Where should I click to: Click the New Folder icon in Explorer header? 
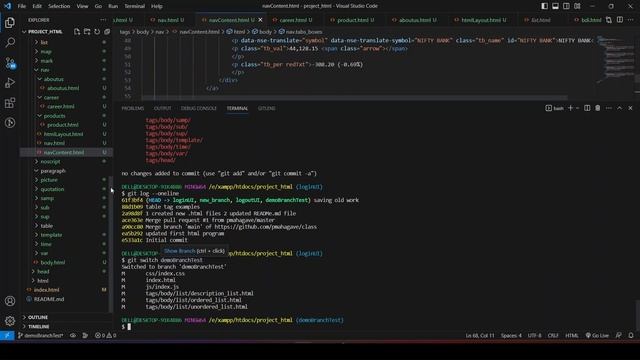(87, 31)
